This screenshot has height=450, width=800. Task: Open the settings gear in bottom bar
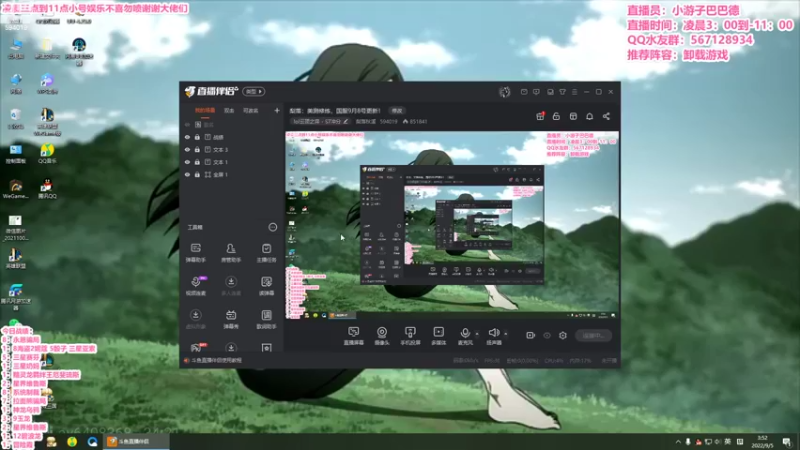point(563,335)
